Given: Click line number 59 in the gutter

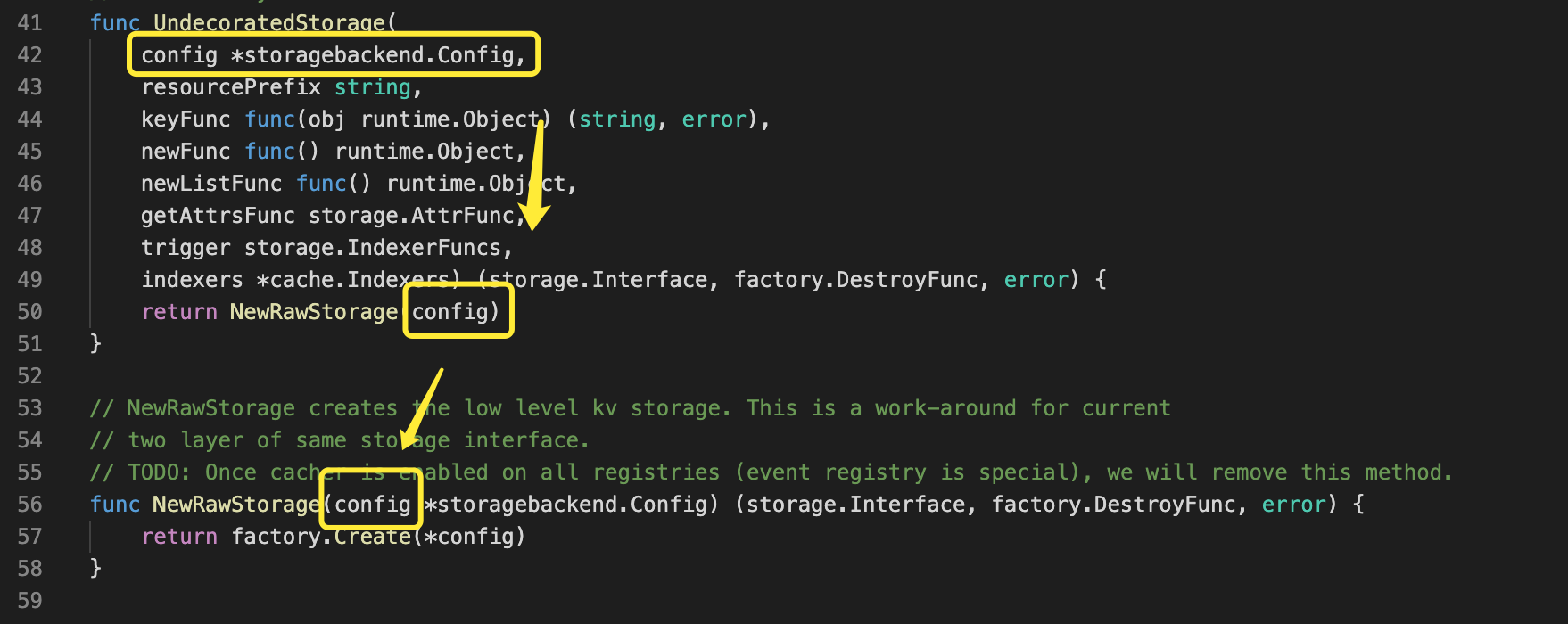Looking at the screenshot, I should pos(29,601).
